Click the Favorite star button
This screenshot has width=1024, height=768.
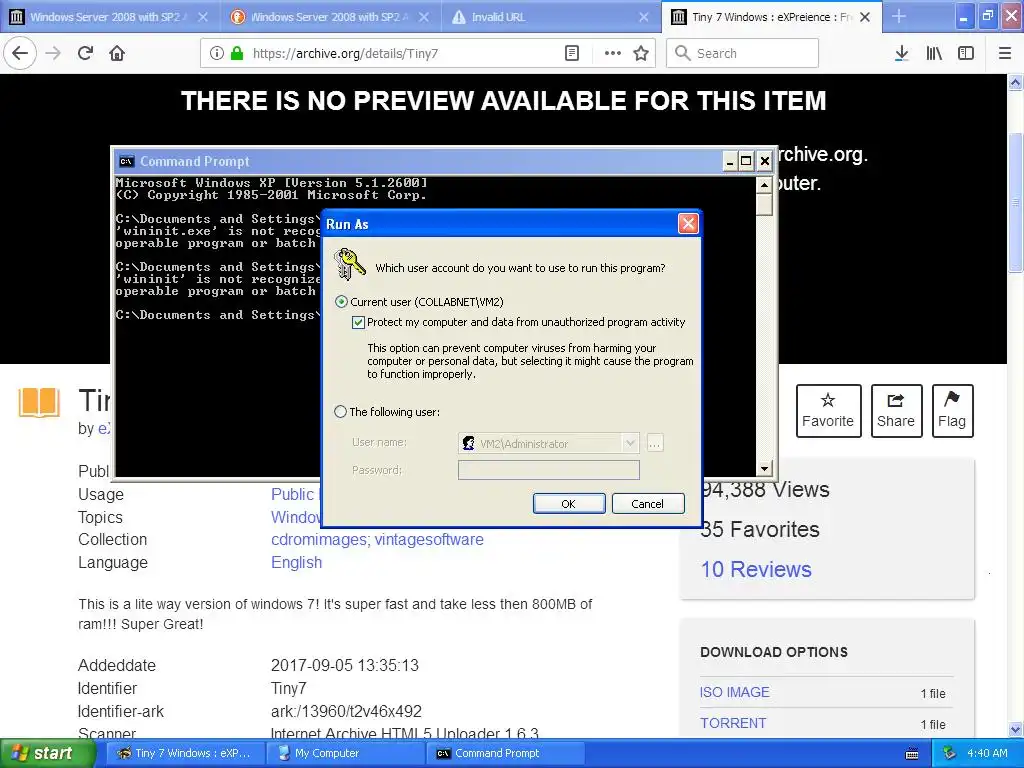pyautogui.click(x=828, y=411)
